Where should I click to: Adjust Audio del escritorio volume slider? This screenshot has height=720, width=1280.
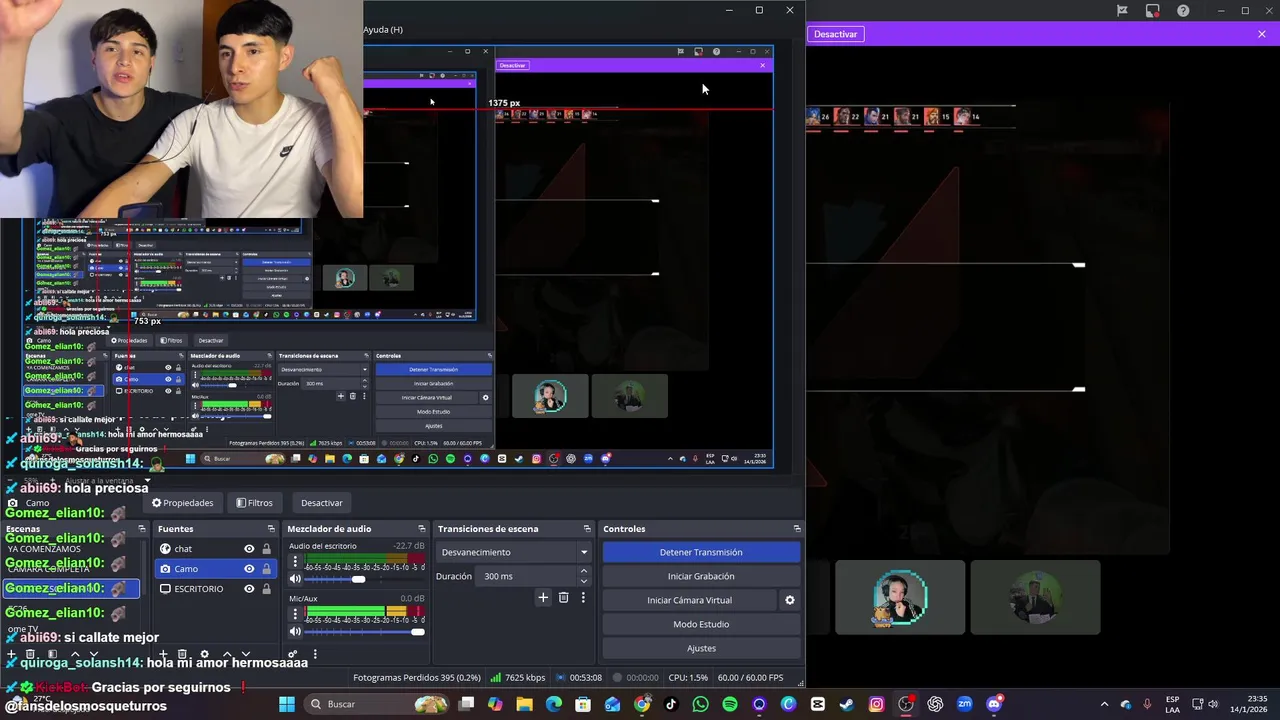click(x=364, y=579)
